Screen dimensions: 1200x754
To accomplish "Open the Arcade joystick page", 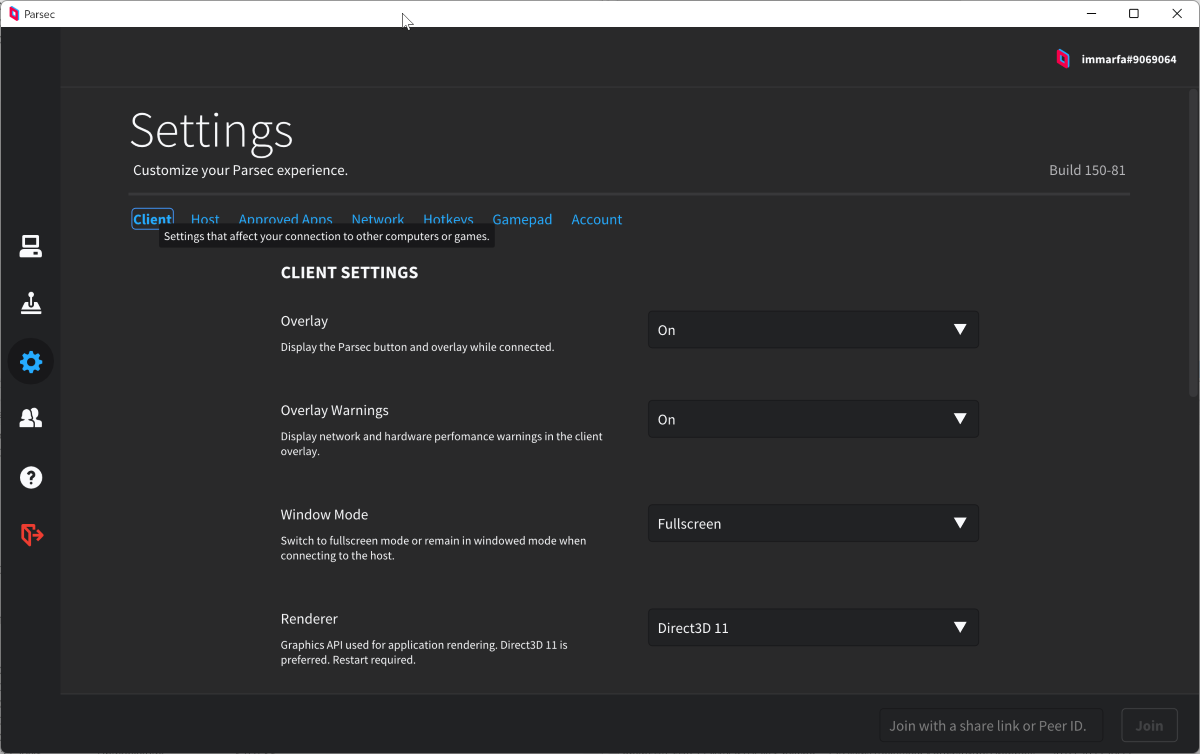I will click(x=31, y=303).
